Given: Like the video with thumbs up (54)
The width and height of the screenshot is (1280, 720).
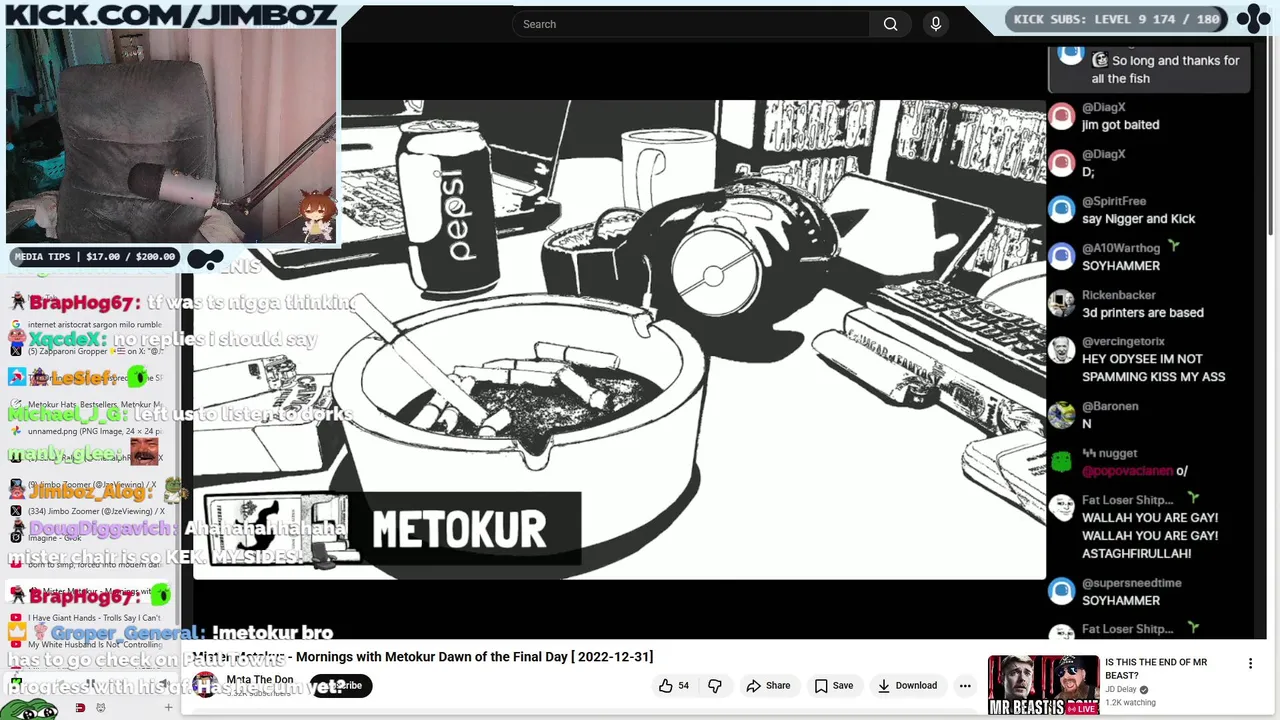Looking at the screenshot, I should click(x=673, y=686).
